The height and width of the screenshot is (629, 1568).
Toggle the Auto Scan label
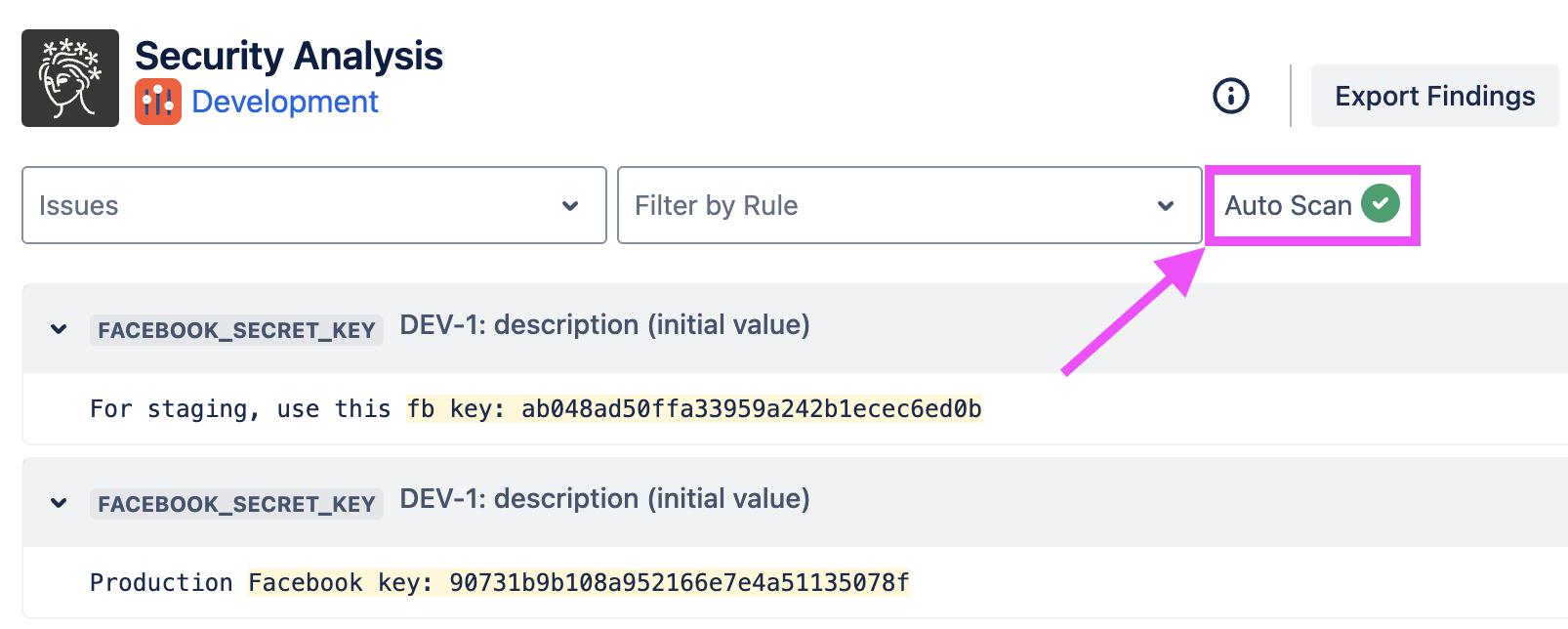coord(1288,205)
